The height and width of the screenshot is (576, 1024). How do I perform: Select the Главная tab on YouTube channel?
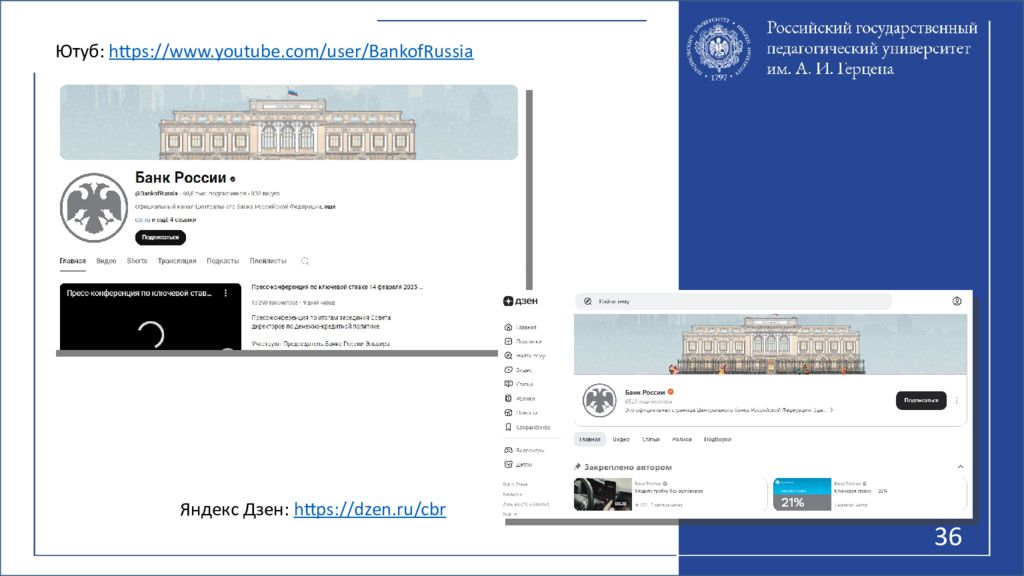[x=72, y=261]
